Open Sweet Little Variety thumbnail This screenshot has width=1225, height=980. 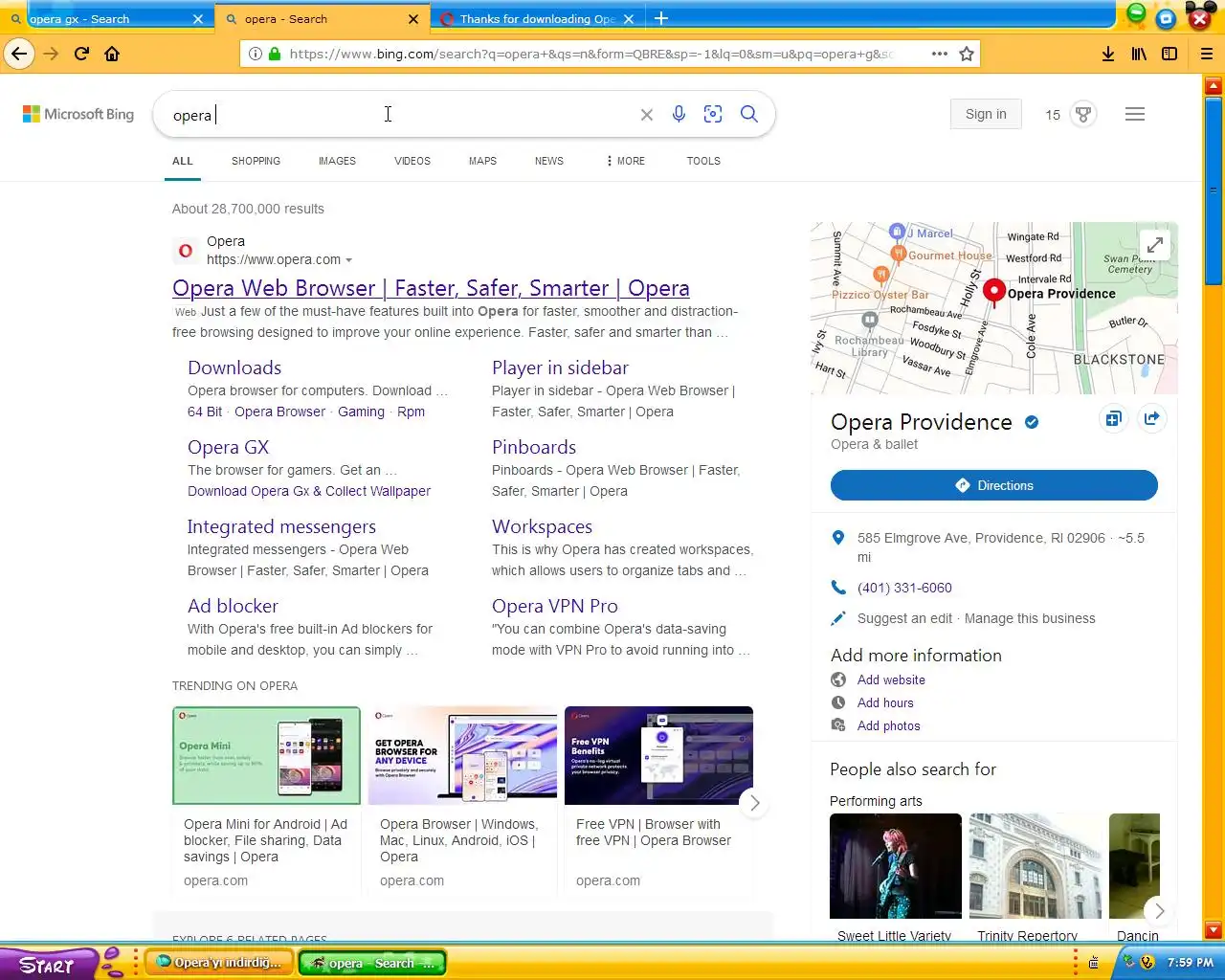pos(895,866)
